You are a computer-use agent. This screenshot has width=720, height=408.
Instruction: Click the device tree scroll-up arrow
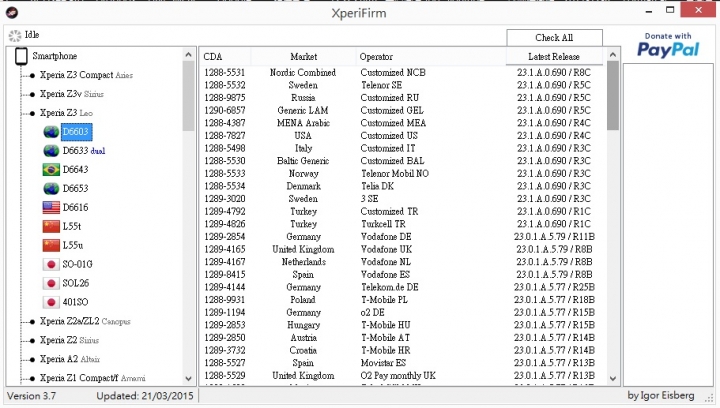tap(188, 55)
